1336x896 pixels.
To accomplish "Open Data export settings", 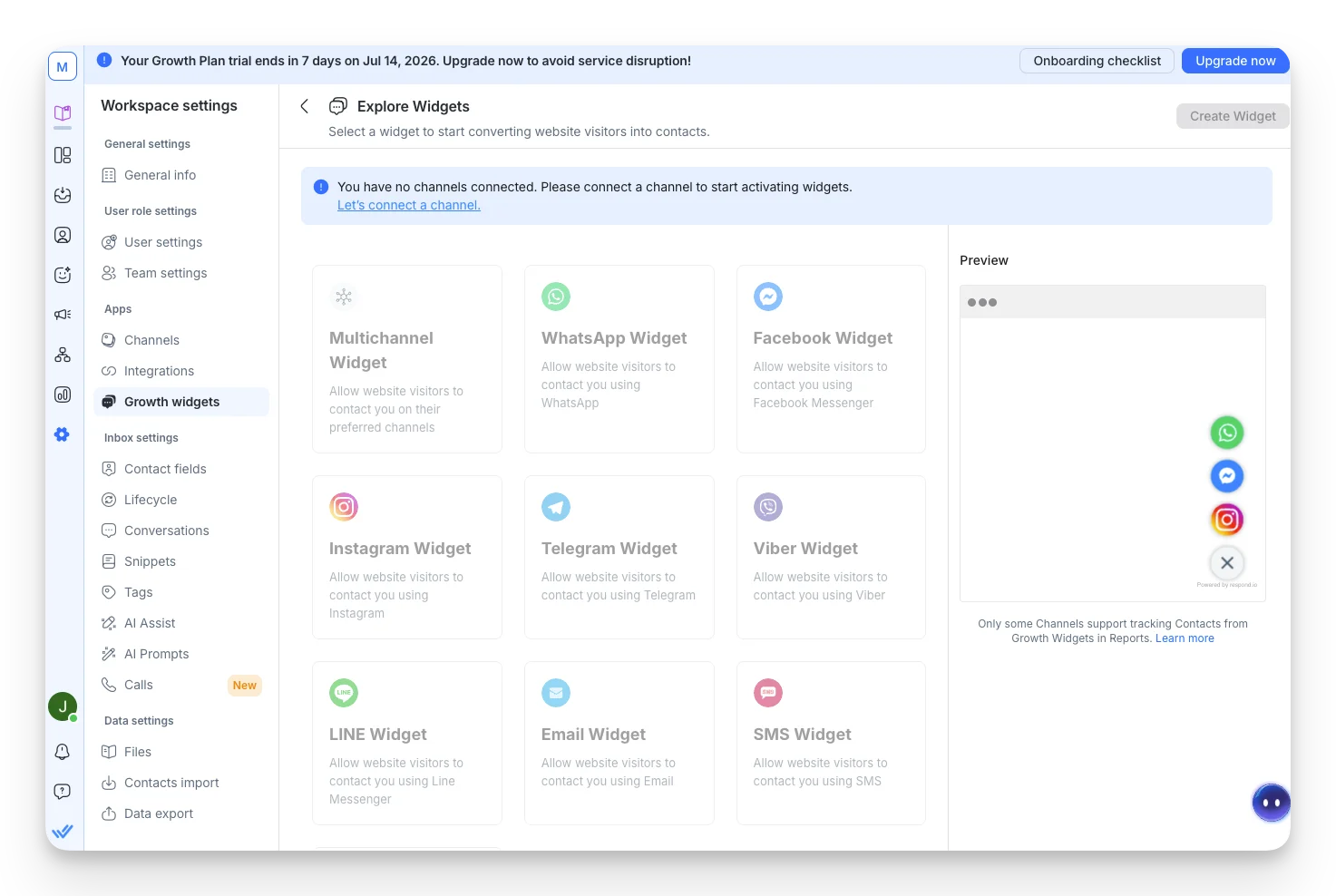I will 181,813.
